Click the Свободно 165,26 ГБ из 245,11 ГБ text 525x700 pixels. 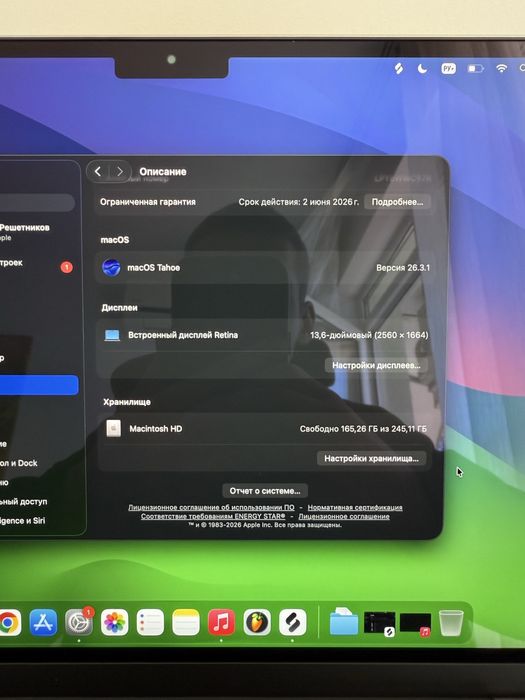click(x=363, y=429)
